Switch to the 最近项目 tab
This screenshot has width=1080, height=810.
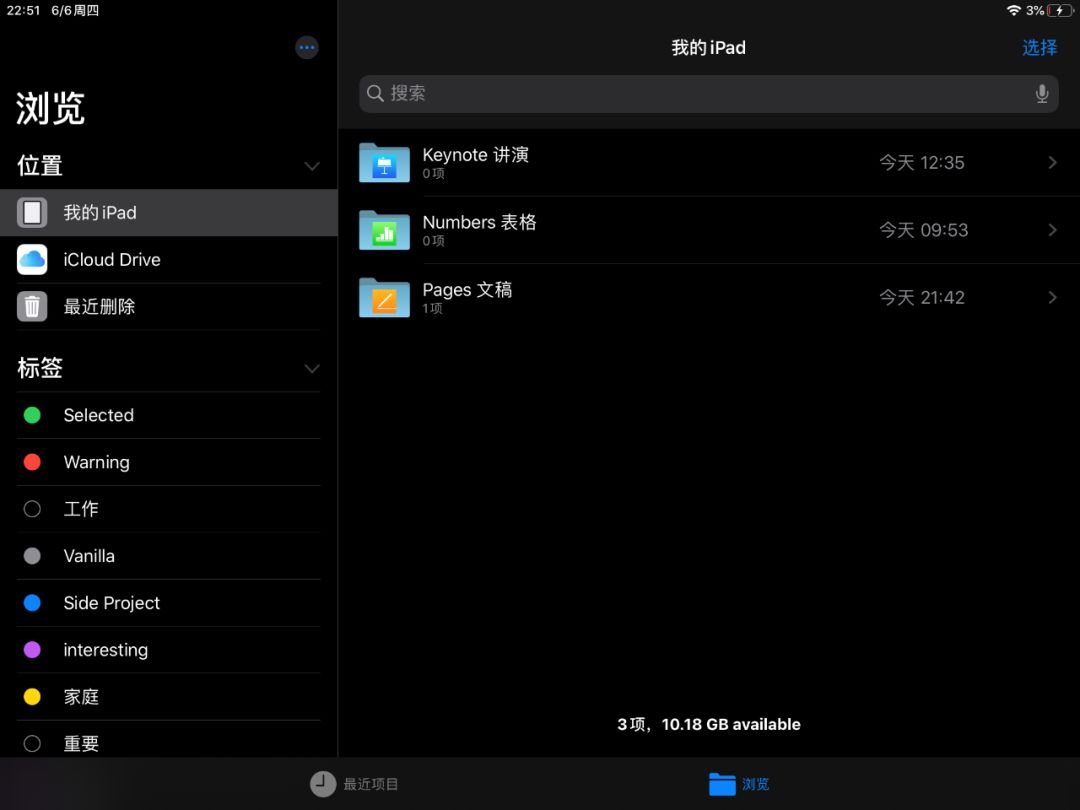click(355, 784)
